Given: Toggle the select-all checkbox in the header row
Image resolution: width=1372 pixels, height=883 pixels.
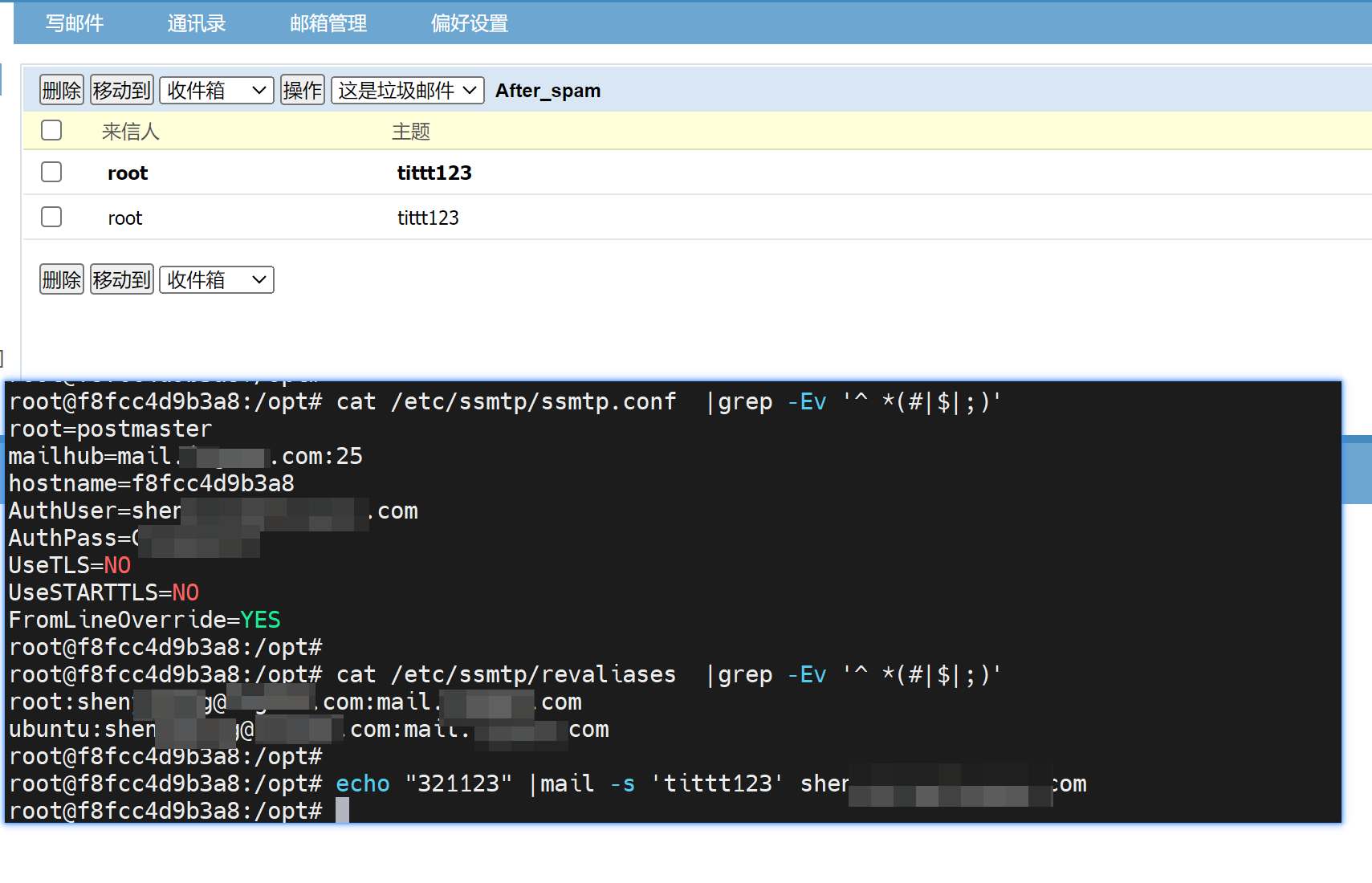Looking at the screenshot, I should point(51,130).
